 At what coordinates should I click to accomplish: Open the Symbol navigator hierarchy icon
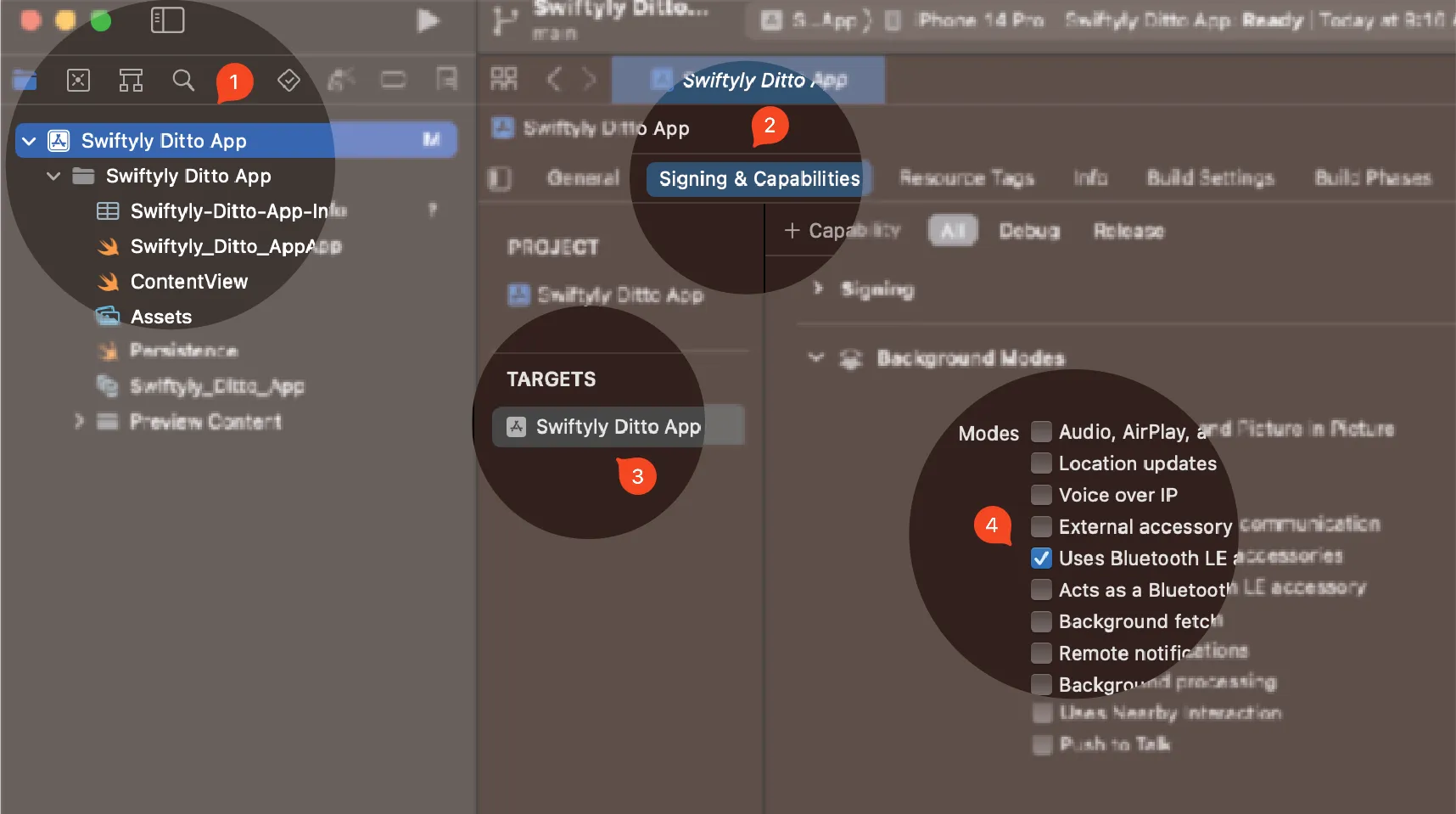coord(131,81)
